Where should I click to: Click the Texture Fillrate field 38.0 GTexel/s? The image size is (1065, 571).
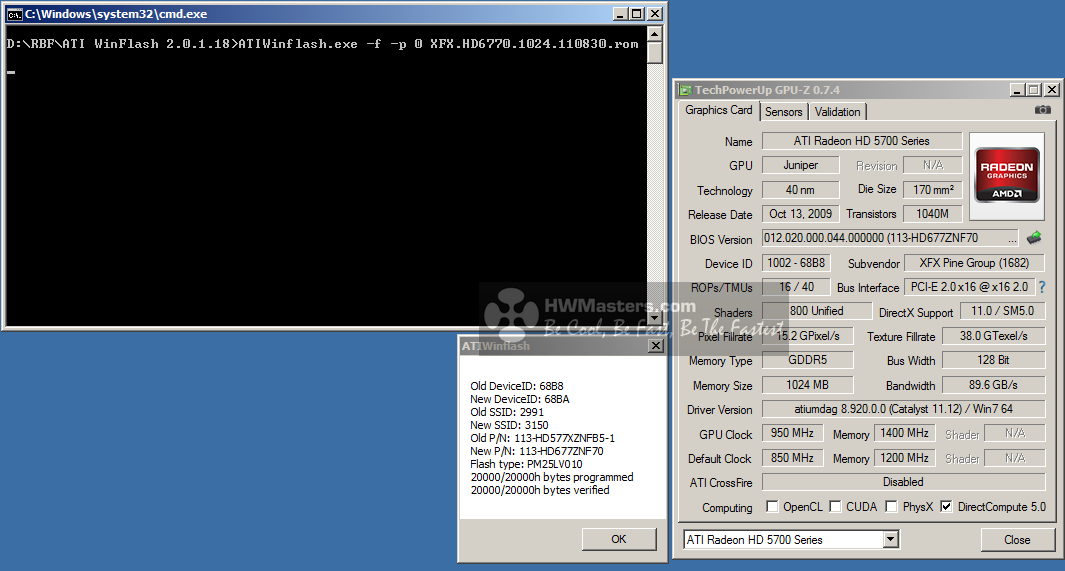tap(993, 336)
